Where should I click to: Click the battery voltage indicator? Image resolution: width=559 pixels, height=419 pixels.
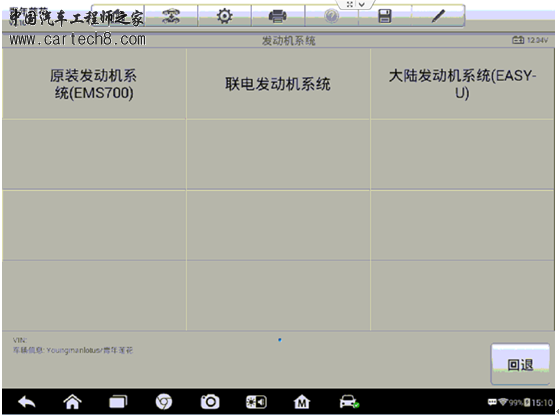(530, 40)
